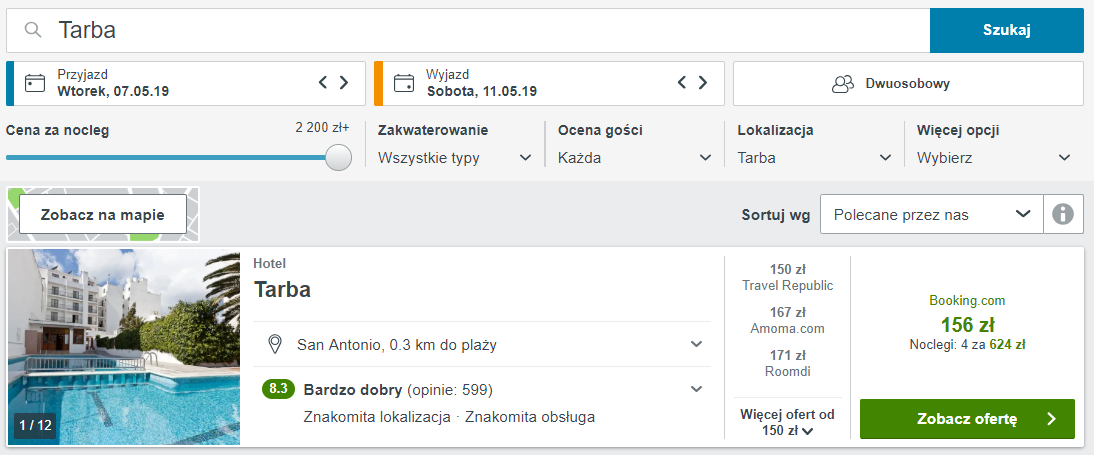This screenshot has width=1094, height=455.
Task: Click the Zobacz ofertę button
Action: click(x=967, y=419)
